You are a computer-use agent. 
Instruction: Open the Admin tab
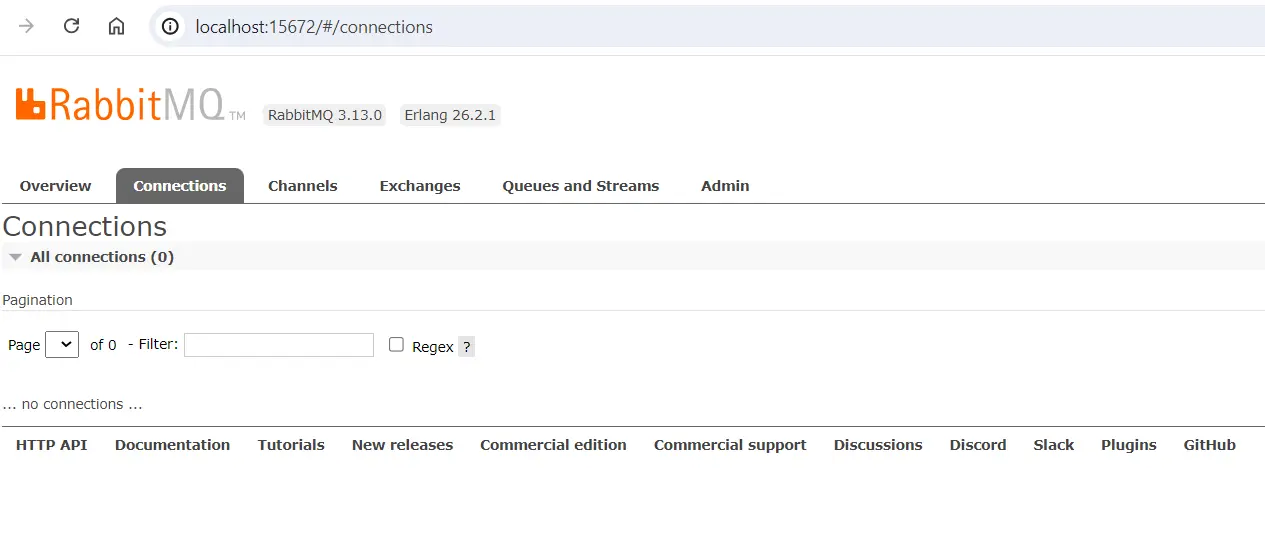[x=725, y=186]
